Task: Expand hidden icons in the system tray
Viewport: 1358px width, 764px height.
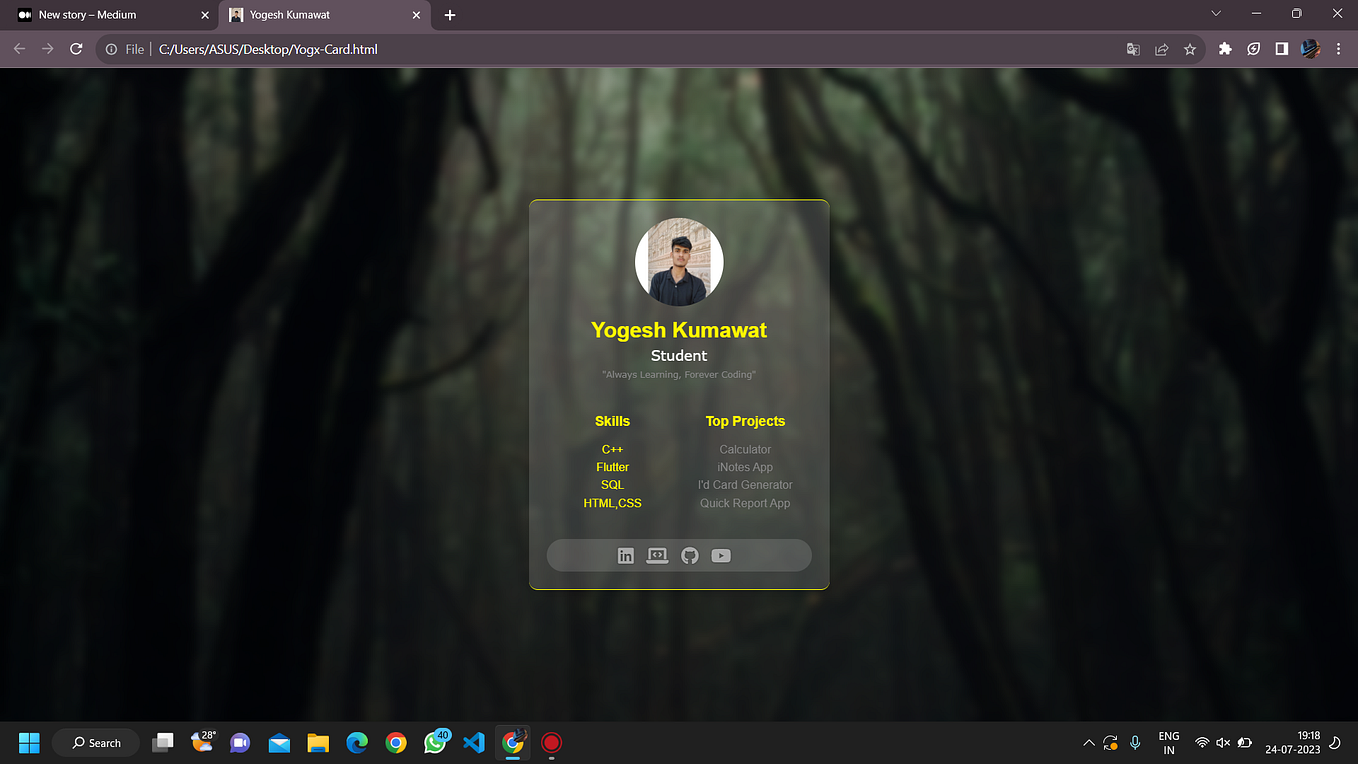Action: coord(1088,742)
